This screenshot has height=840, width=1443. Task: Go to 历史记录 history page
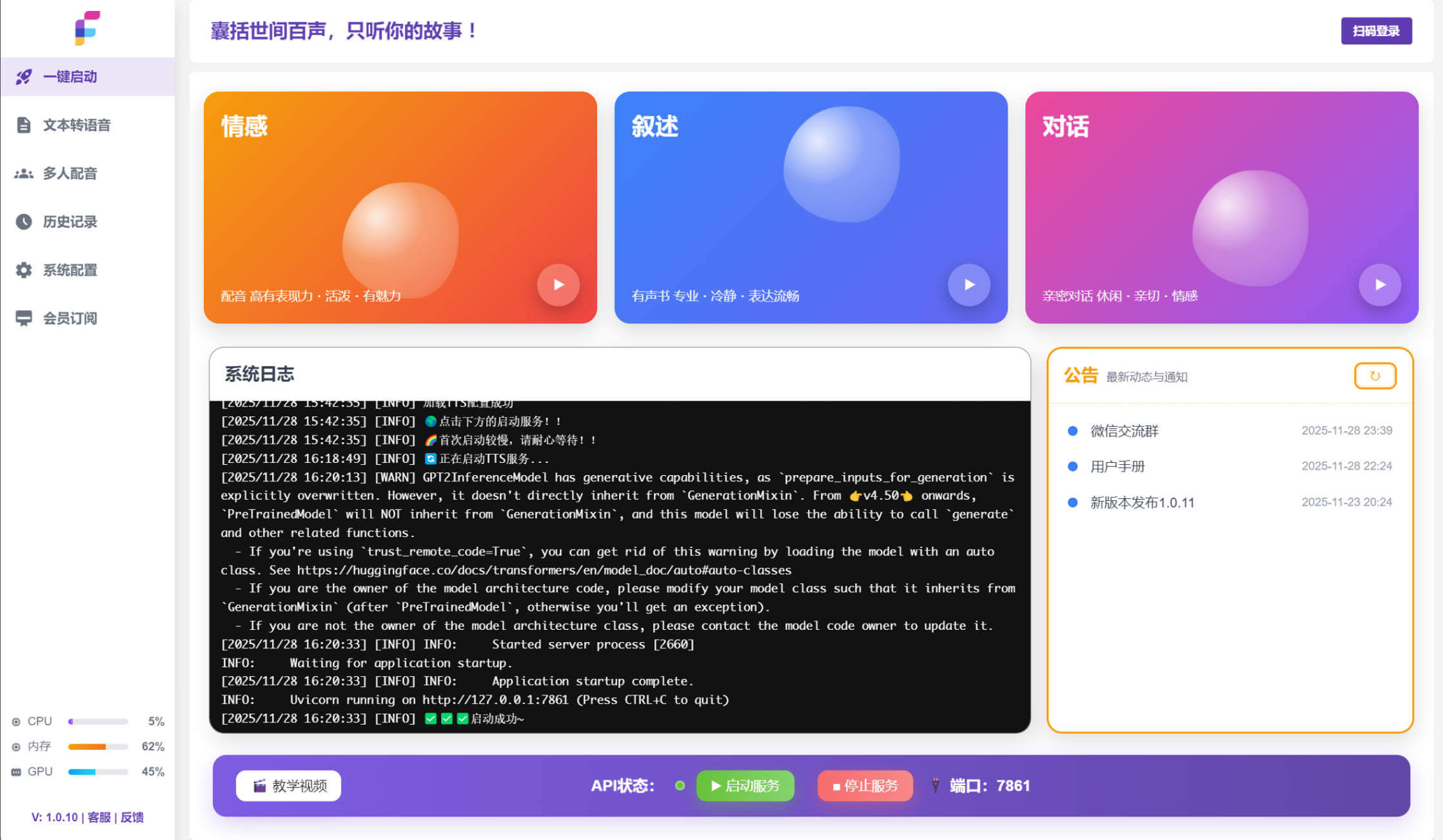click(x=70, y=222)
